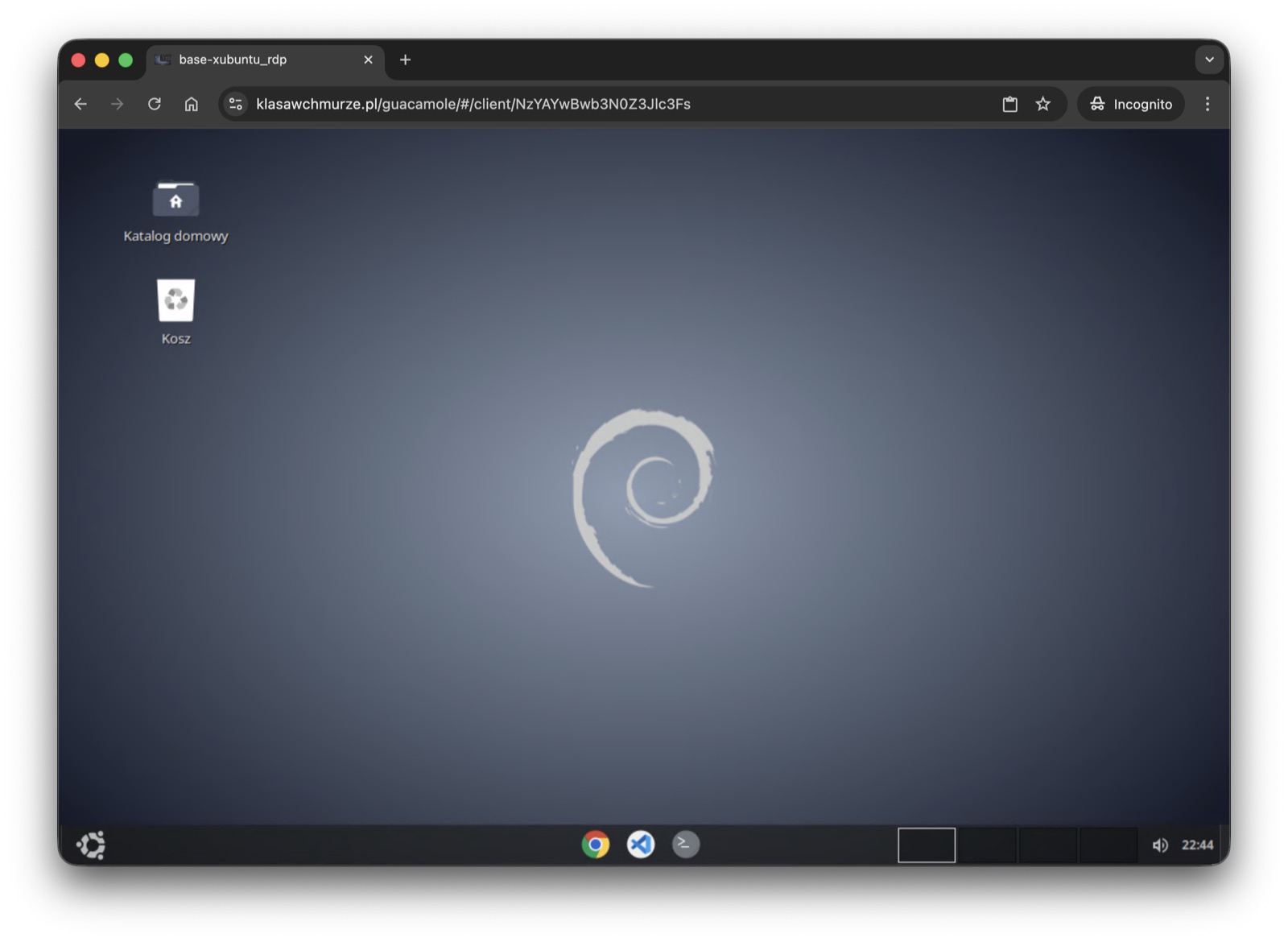Click the Kosz label text

(175, 338)
